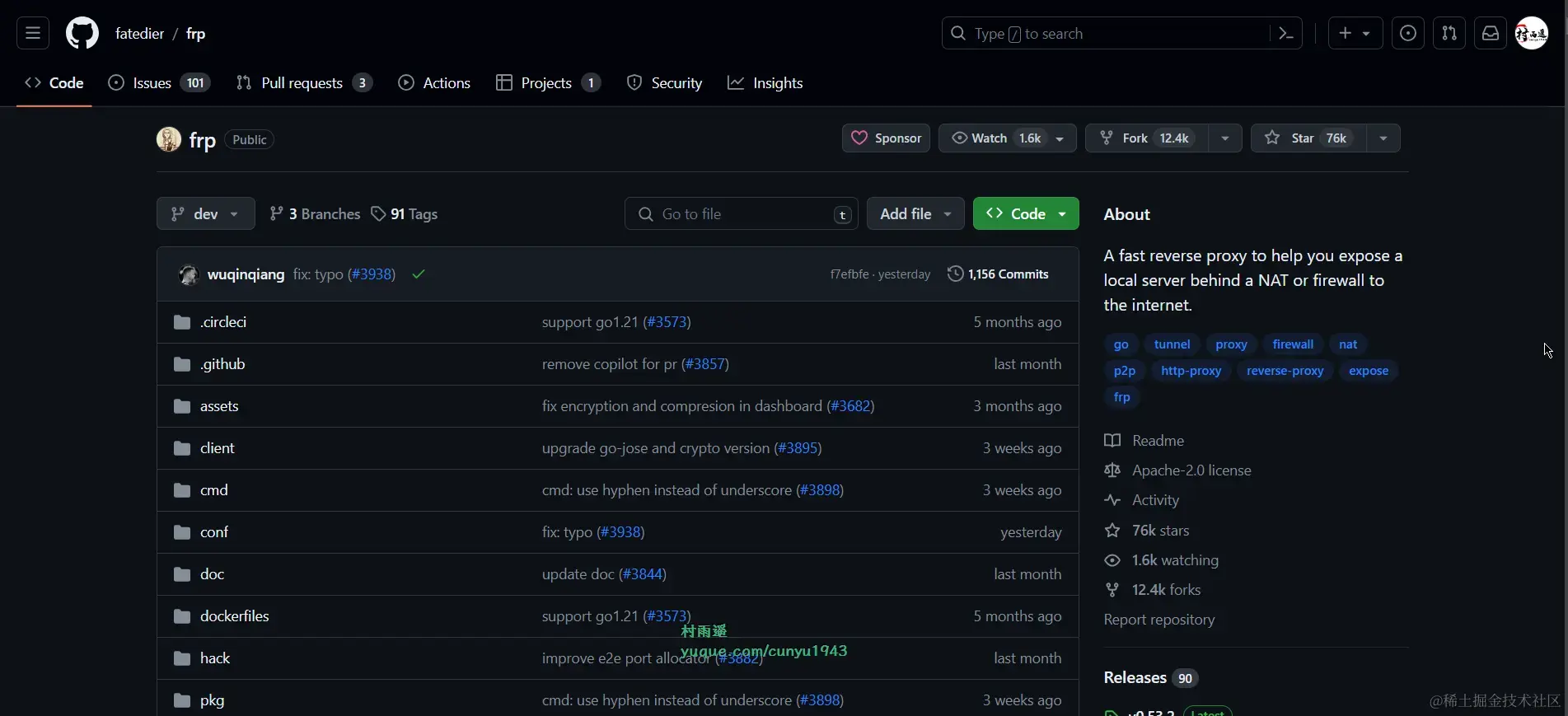Expand the Star lists arrow

1383,138
